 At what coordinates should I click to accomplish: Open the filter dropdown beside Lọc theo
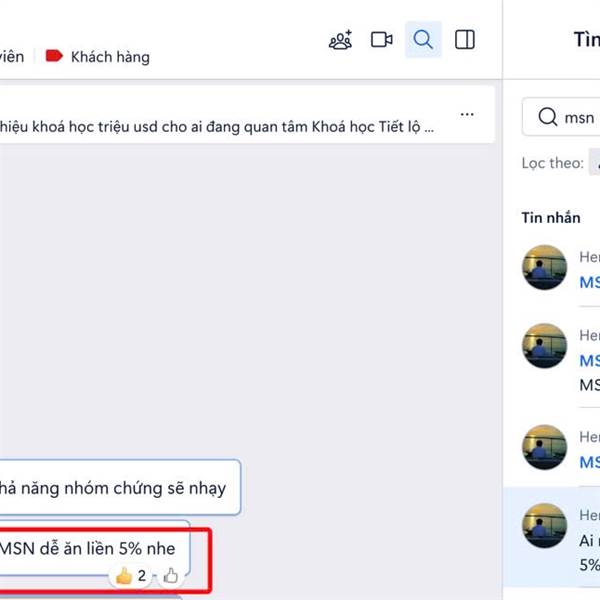[x=594, y=163]
